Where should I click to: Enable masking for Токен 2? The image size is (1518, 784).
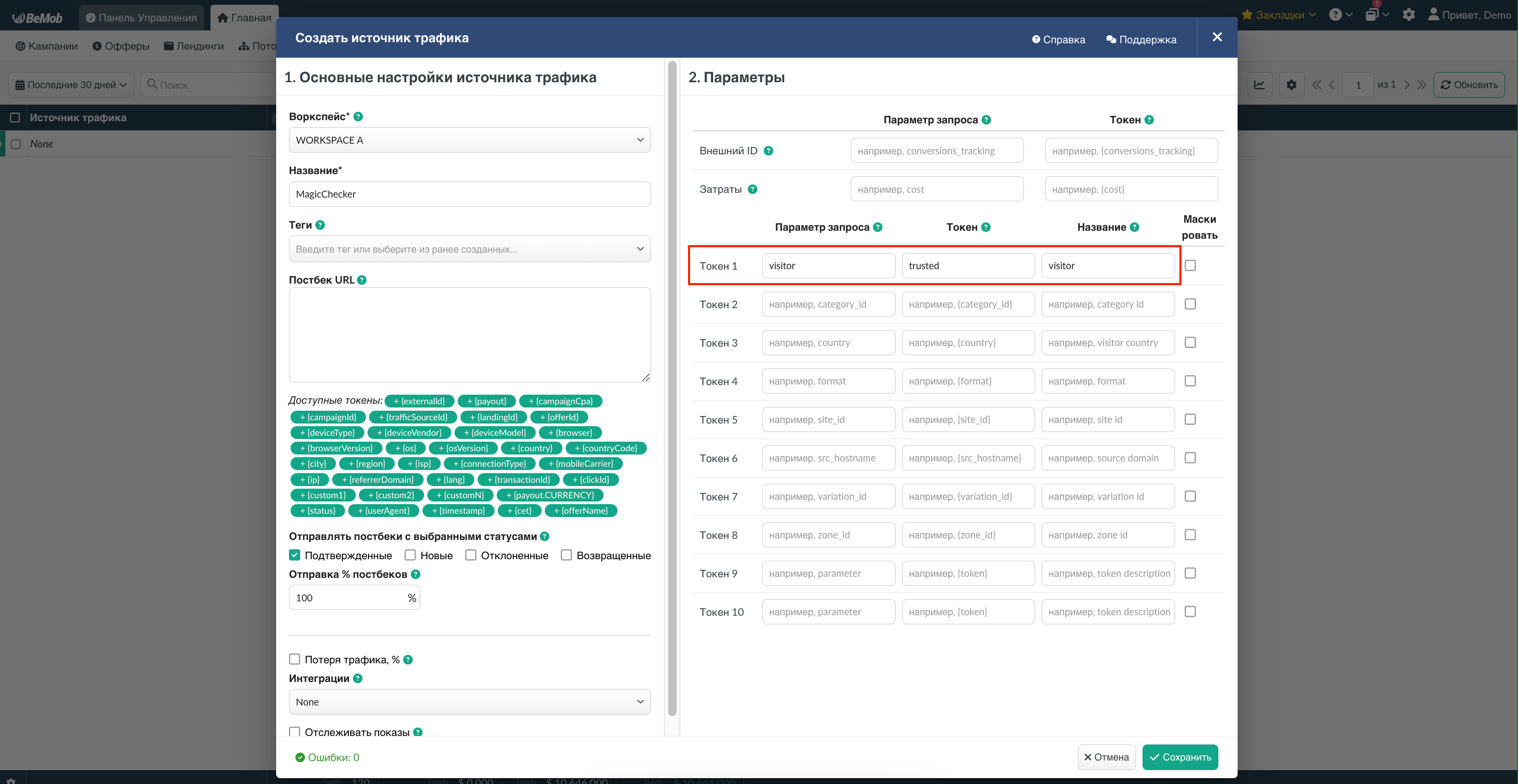coord(1191,304)
